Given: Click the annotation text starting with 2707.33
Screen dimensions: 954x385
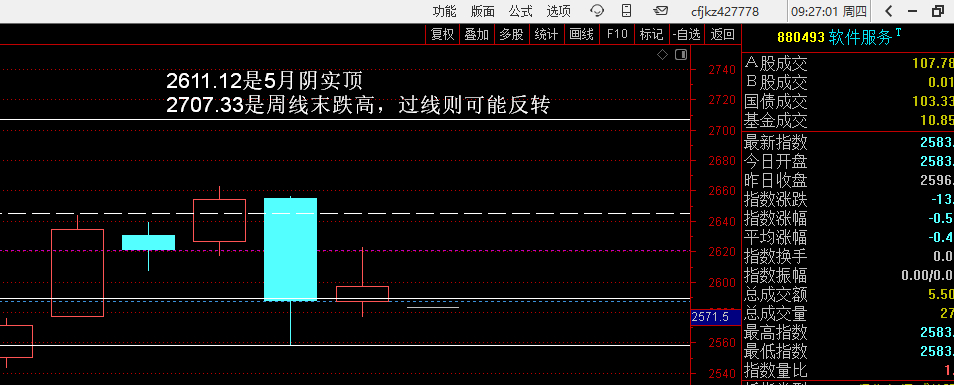Looking at the screenshot, I should click(358, 105).
